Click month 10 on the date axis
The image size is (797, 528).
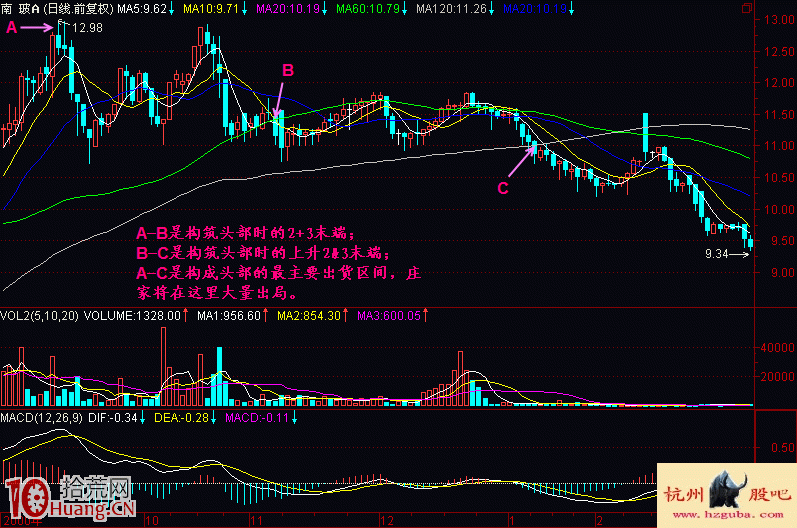[151, 520]
